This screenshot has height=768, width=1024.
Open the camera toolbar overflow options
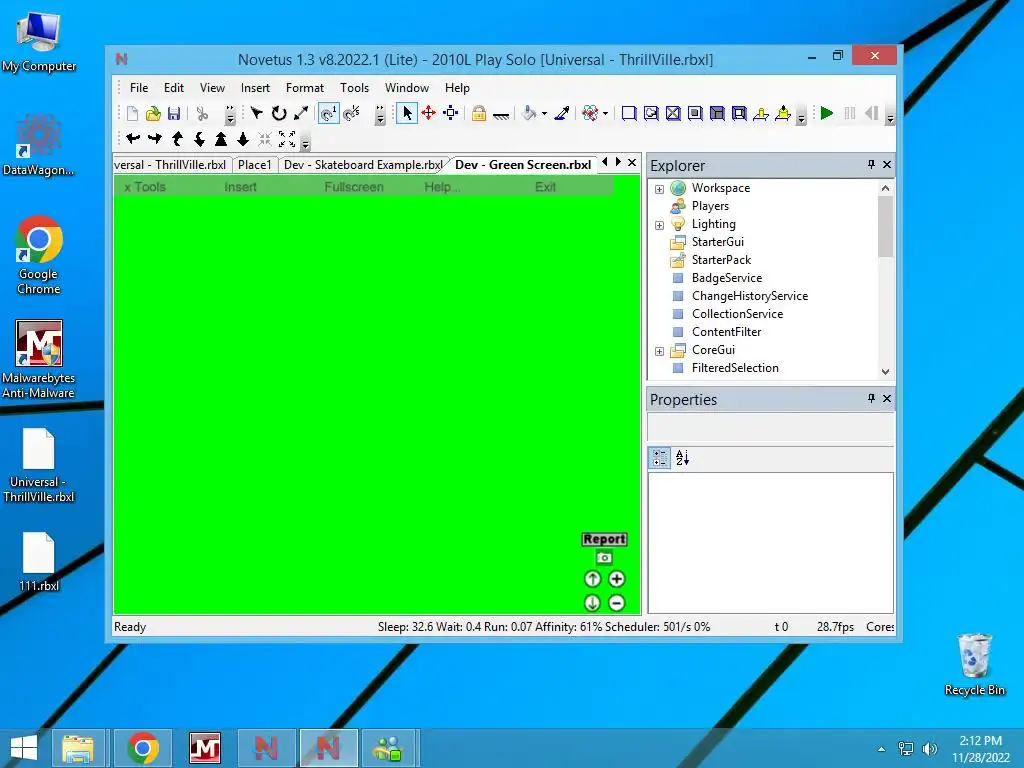[x=305, y=142]
